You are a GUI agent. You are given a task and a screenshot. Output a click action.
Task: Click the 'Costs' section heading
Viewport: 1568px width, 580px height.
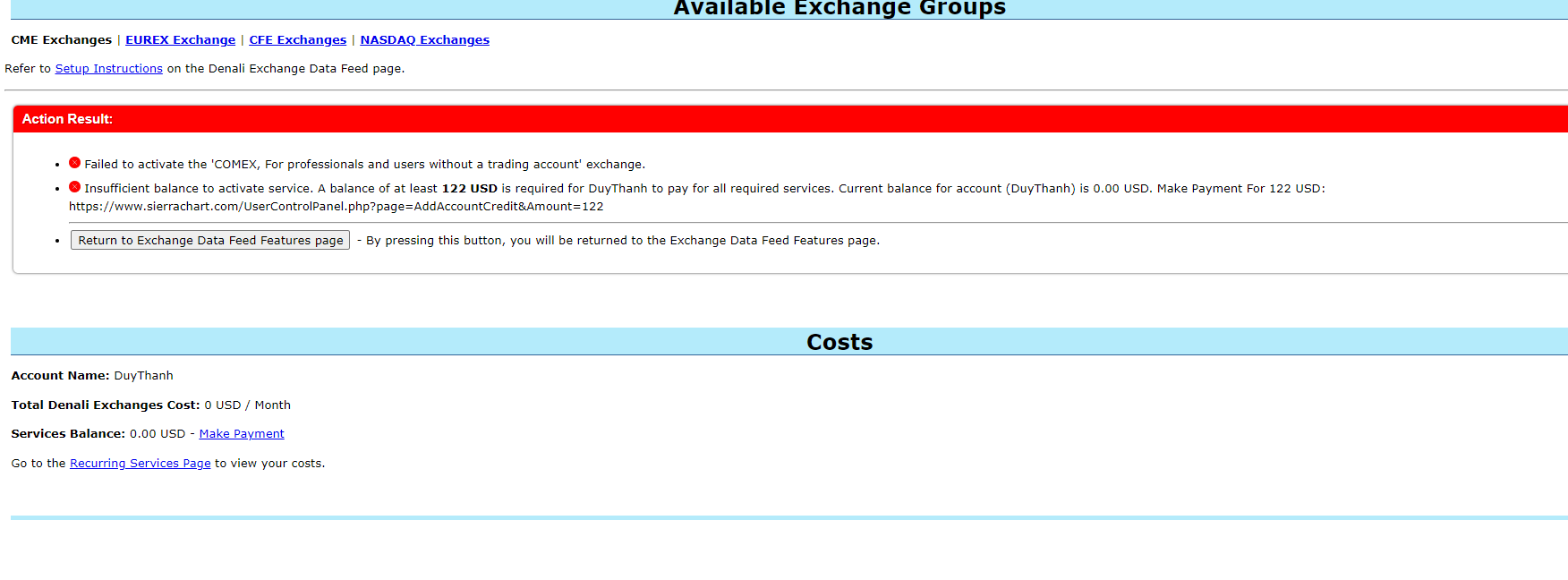(x=839, y=342)
